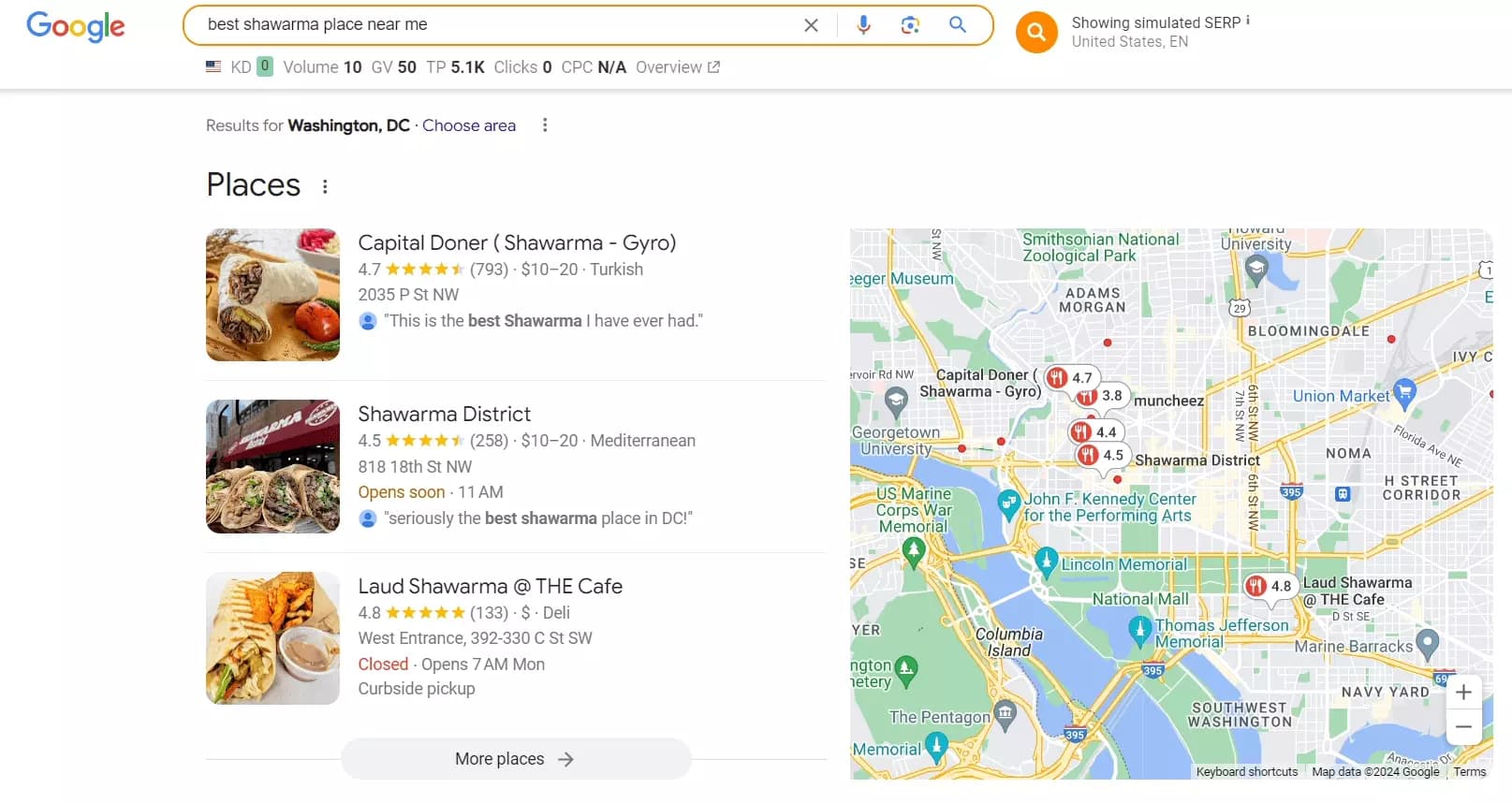This screenshot has width=1512, height=803.
Task: Click the Google logo
Action: [x=76, y=26]
